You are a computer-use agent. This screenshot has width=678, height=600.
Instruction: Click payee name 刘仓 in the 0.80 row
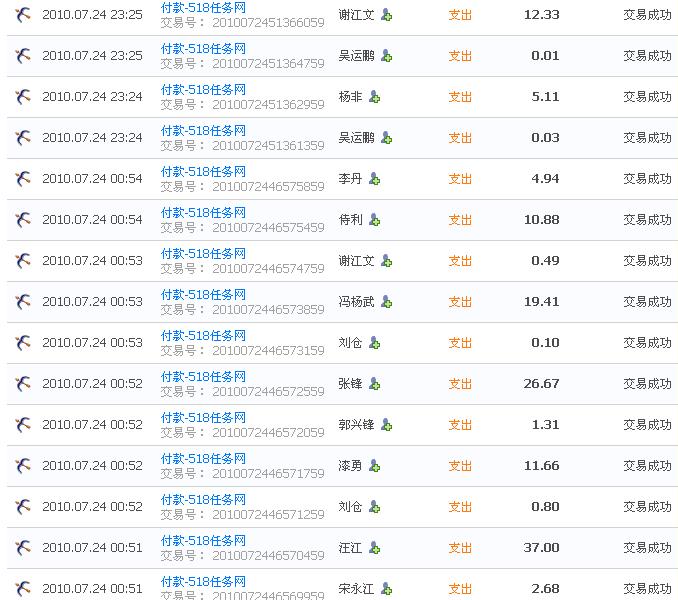[351, 507]
